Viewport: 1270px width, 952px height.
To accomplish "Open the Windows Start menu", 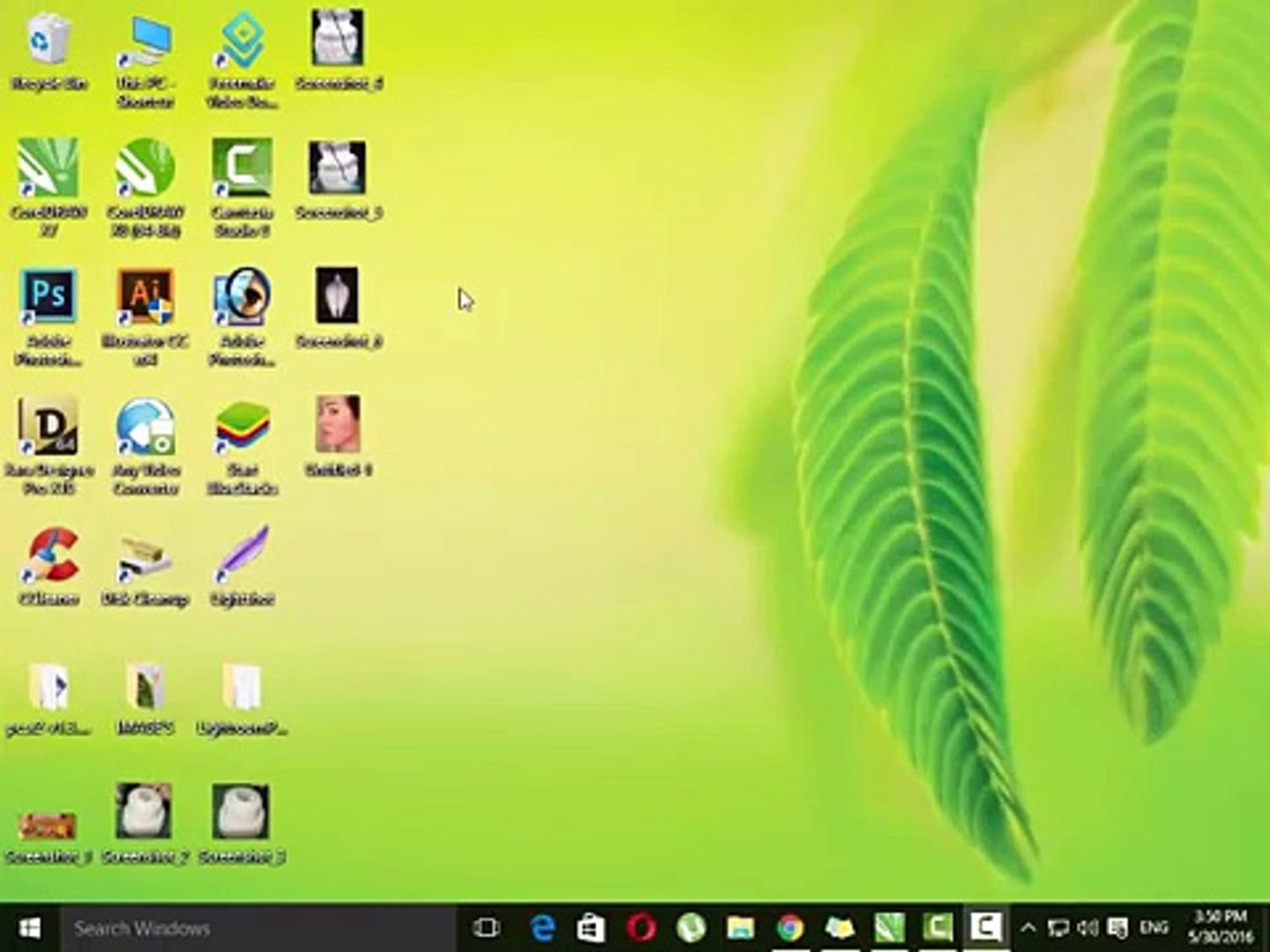I will 30,927.
